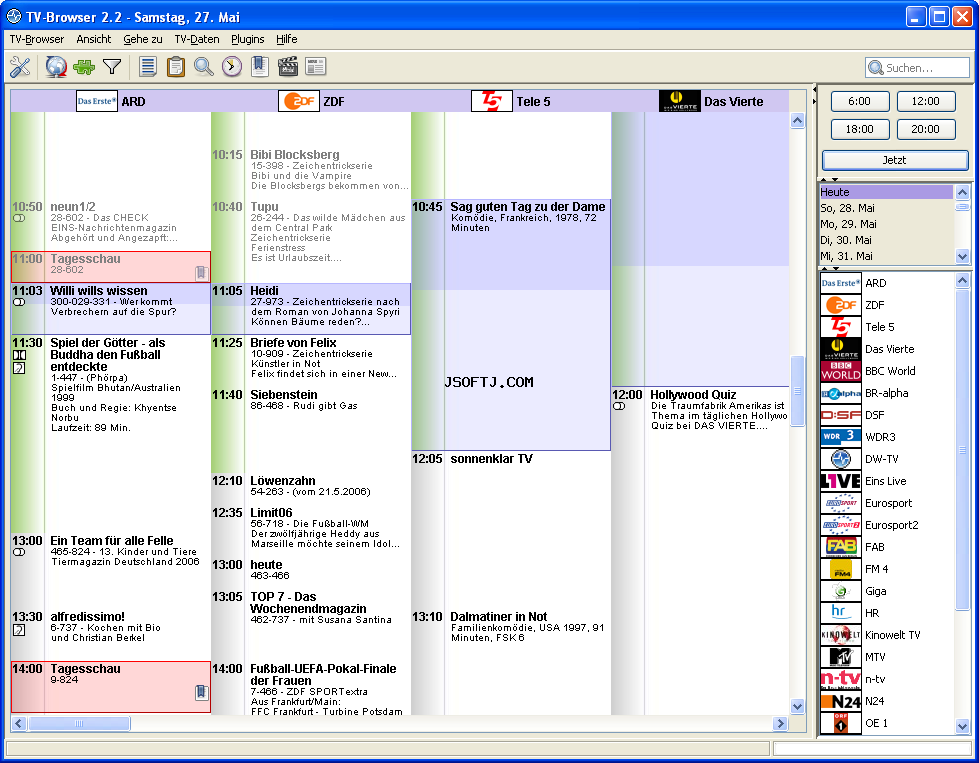Update TV data using the globe icon

(56, 67)
